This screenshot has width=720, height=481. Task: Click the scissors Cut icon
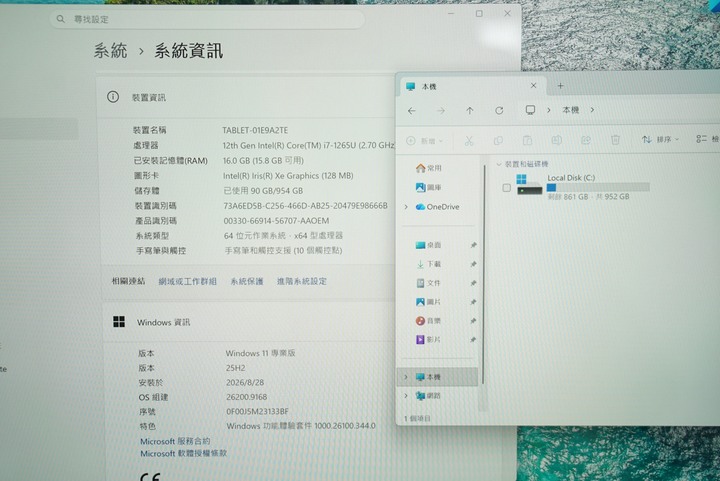pos(469,140)
